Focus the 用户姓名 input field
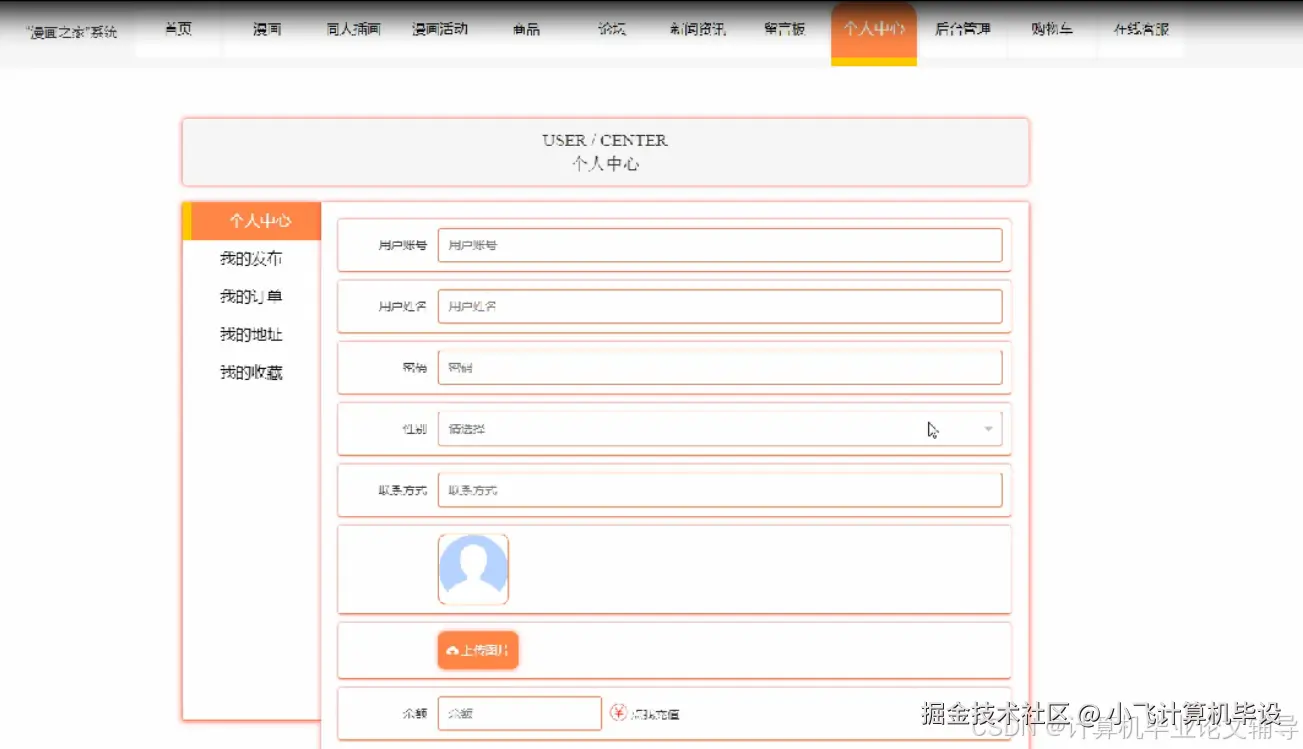 [720, 307]
